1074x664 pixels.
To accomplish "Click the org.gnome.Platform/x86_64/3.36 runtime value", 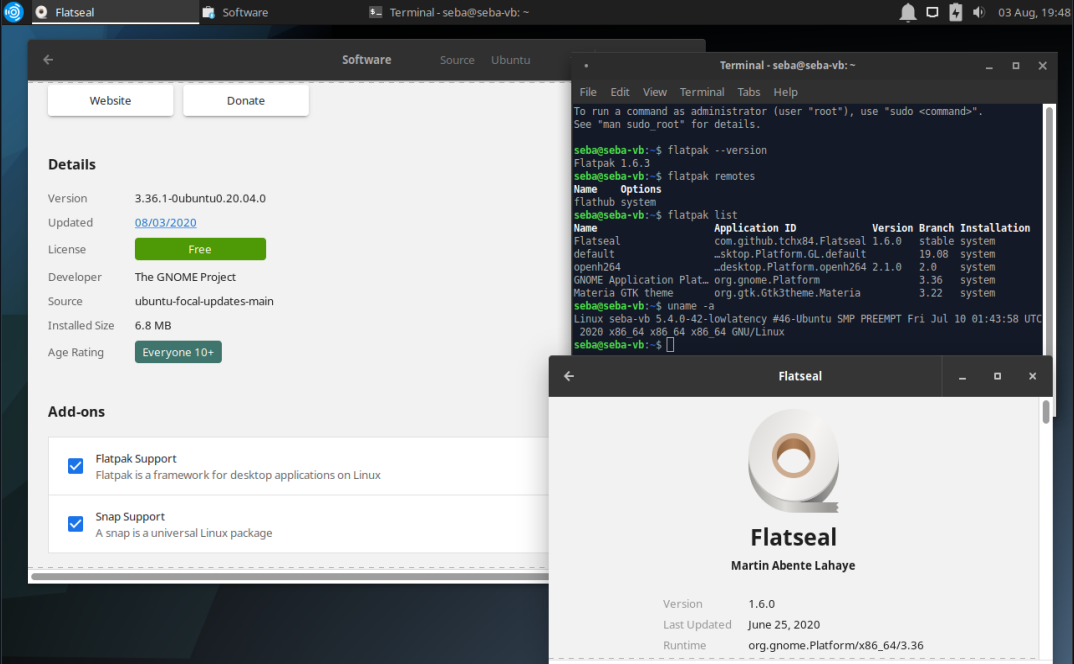I will (836, 645).
